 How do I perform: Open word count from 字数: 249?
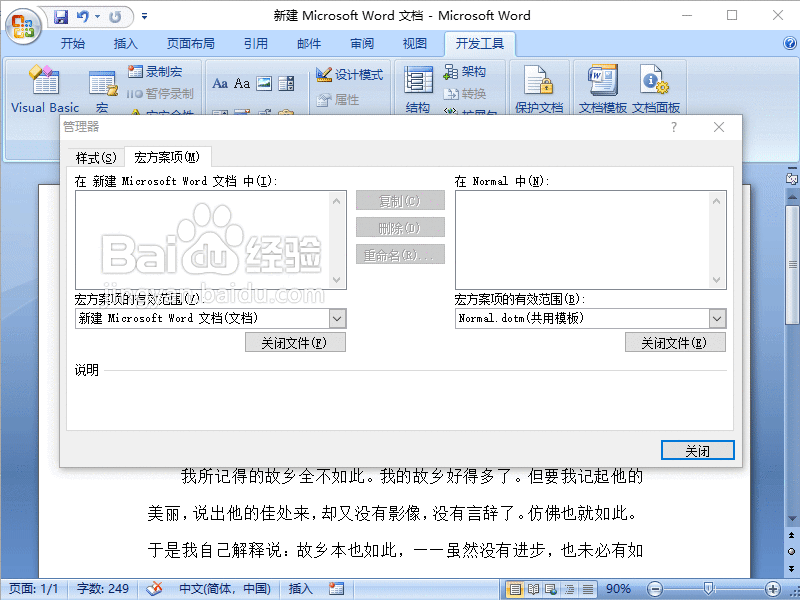tap(103, 589)
